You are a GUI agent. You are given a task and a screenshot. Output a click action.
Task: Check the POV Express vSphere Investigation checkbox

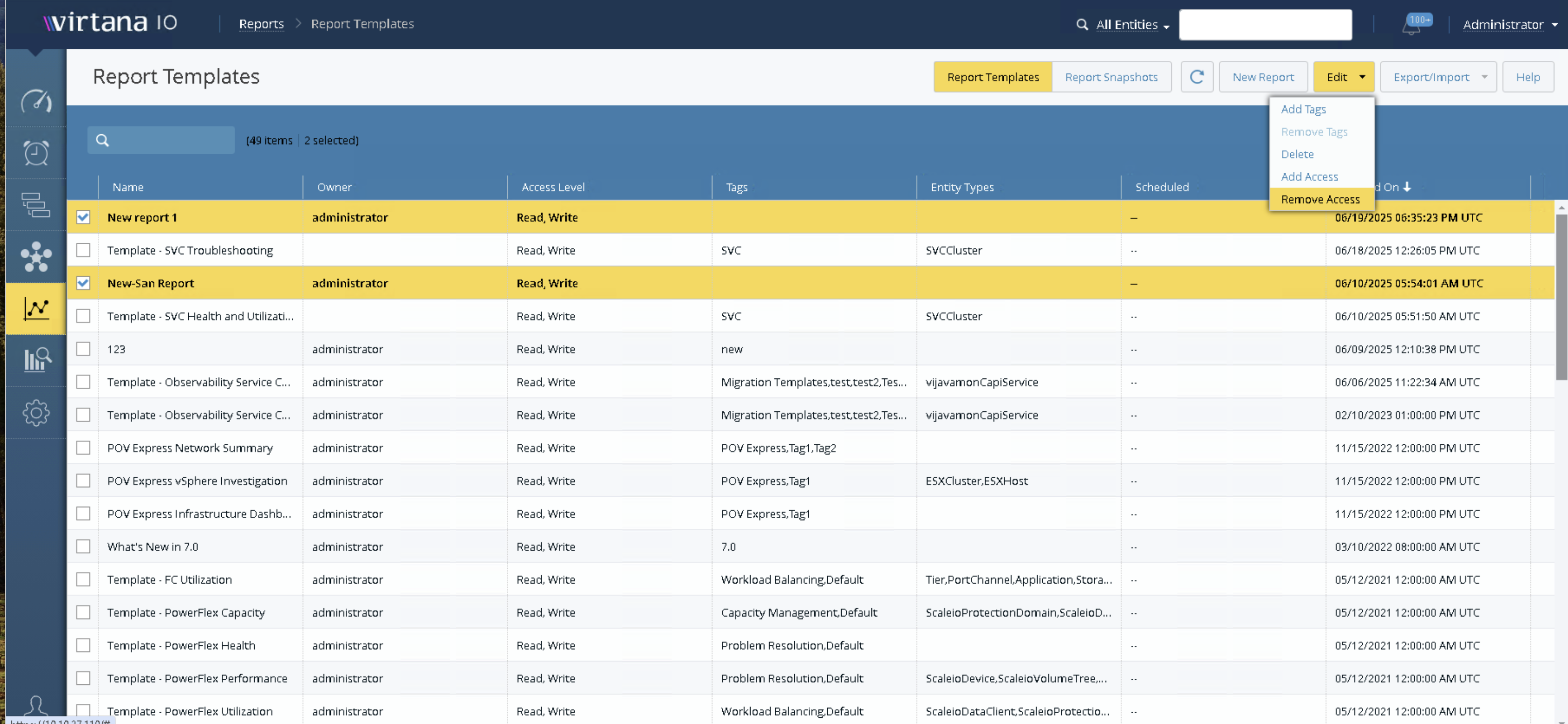83,480
